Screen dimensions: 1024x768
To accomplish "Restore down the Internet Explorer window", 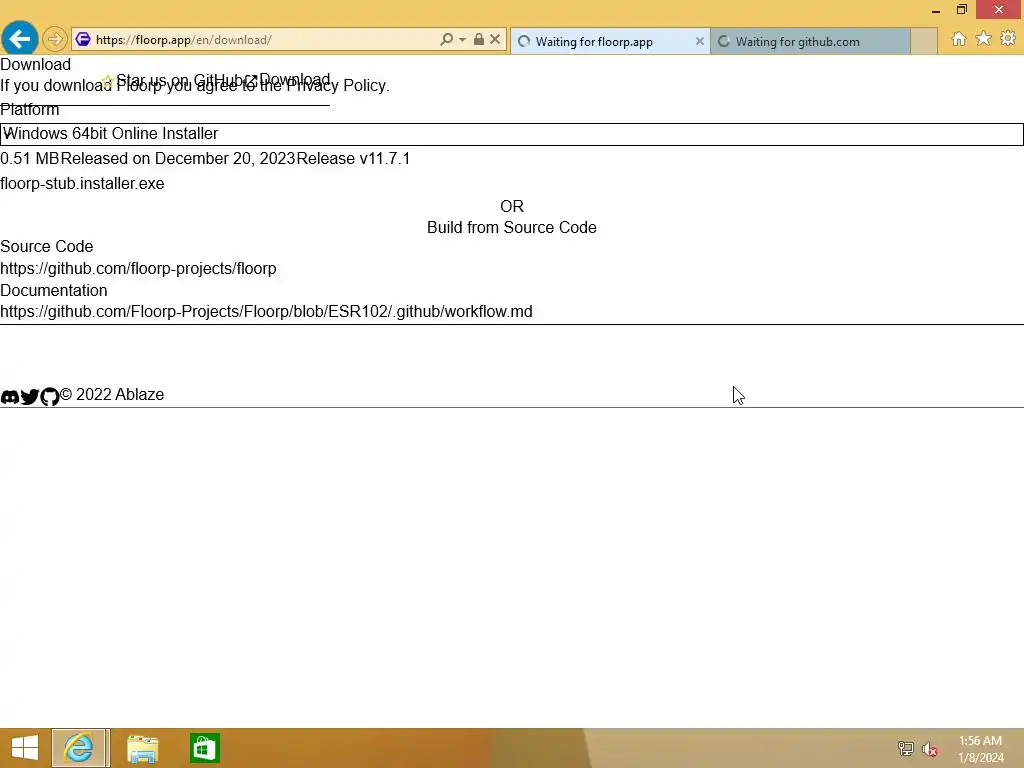I will pos(961,9).
